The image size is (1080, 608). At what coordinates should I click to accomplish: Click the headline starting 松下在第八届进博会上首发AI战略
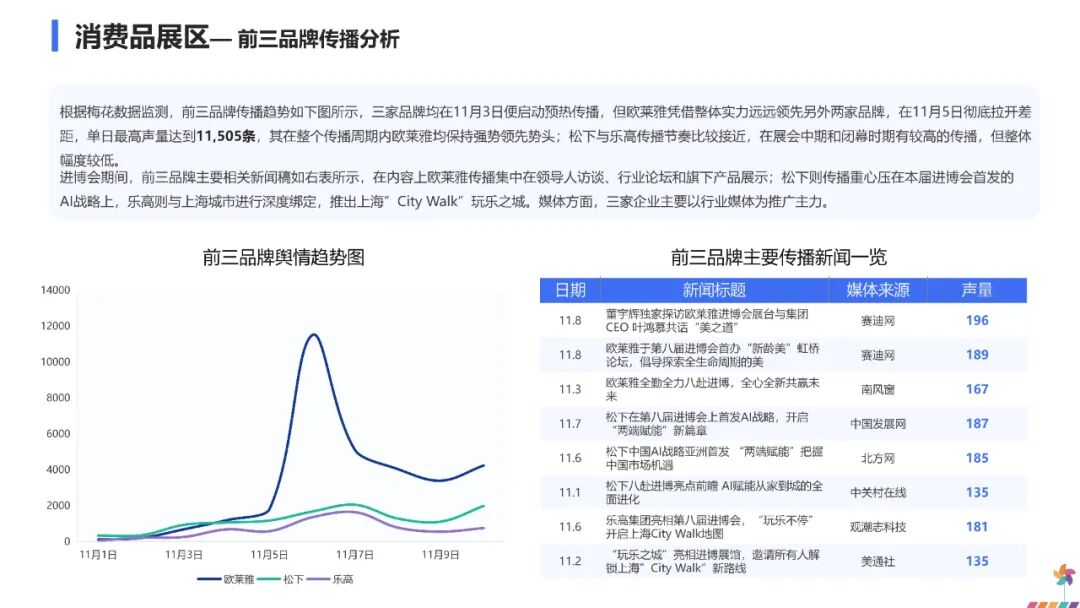tap(707, 424)
